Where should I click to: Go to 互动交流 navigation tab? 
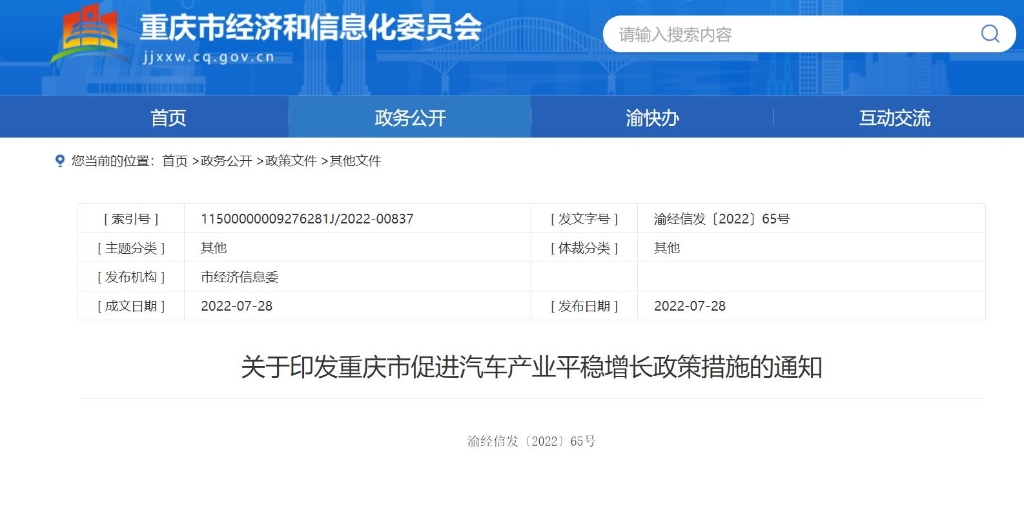(894, 118)
